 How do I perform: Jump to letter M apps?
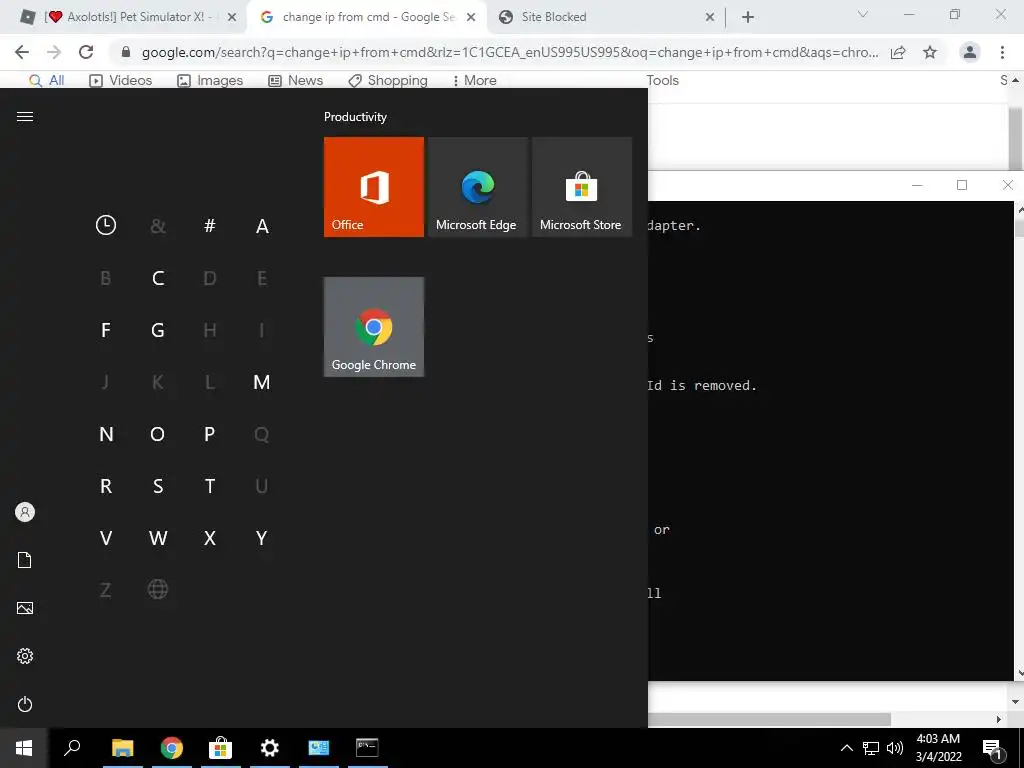[x=262, y=382]
